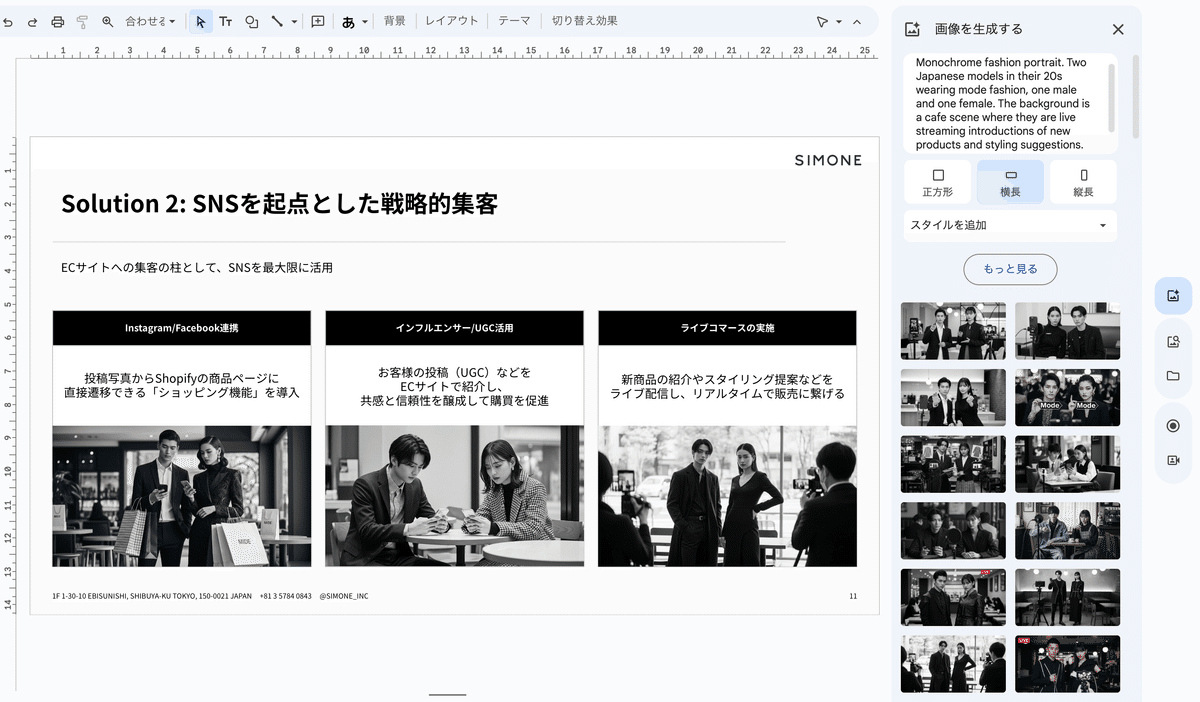Click the 'インフルエンサー/UGC活用' black header box

[x=454, y=328]
